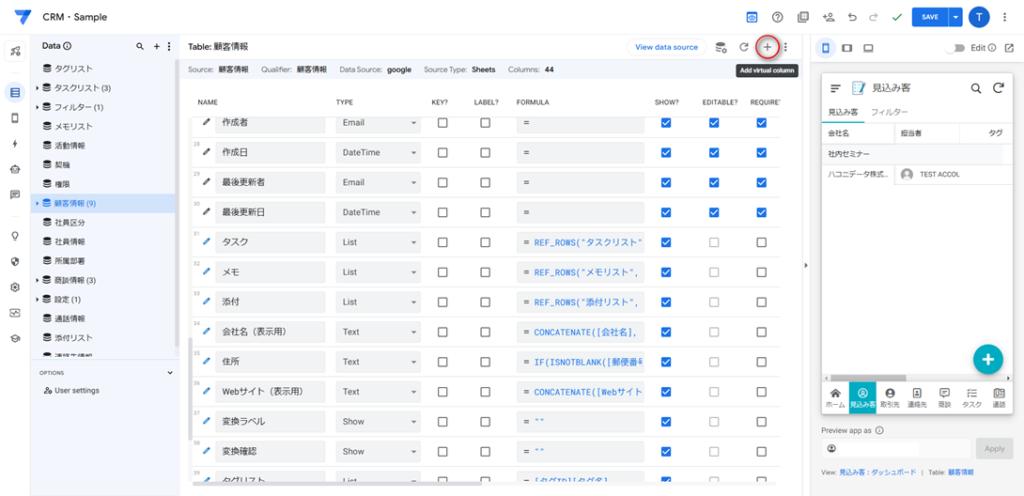Uncheck SHOW for 最後更新者 row
This screenshot has width=1024, height=496.
point(666,182)
